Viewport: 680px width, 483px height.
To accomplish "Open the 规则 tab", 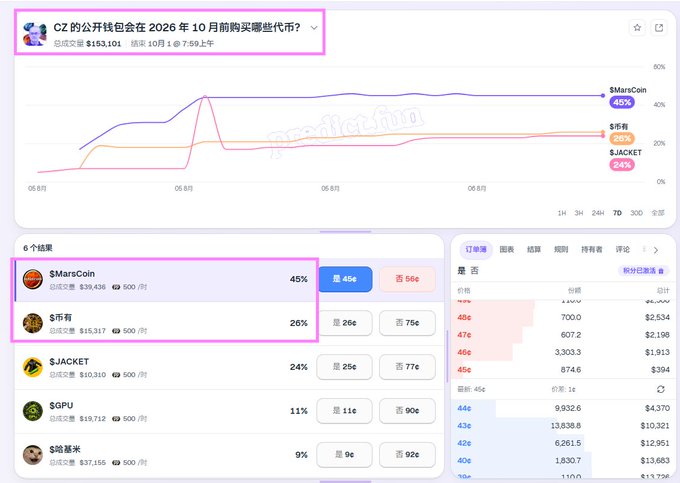I will click(561, 249).
